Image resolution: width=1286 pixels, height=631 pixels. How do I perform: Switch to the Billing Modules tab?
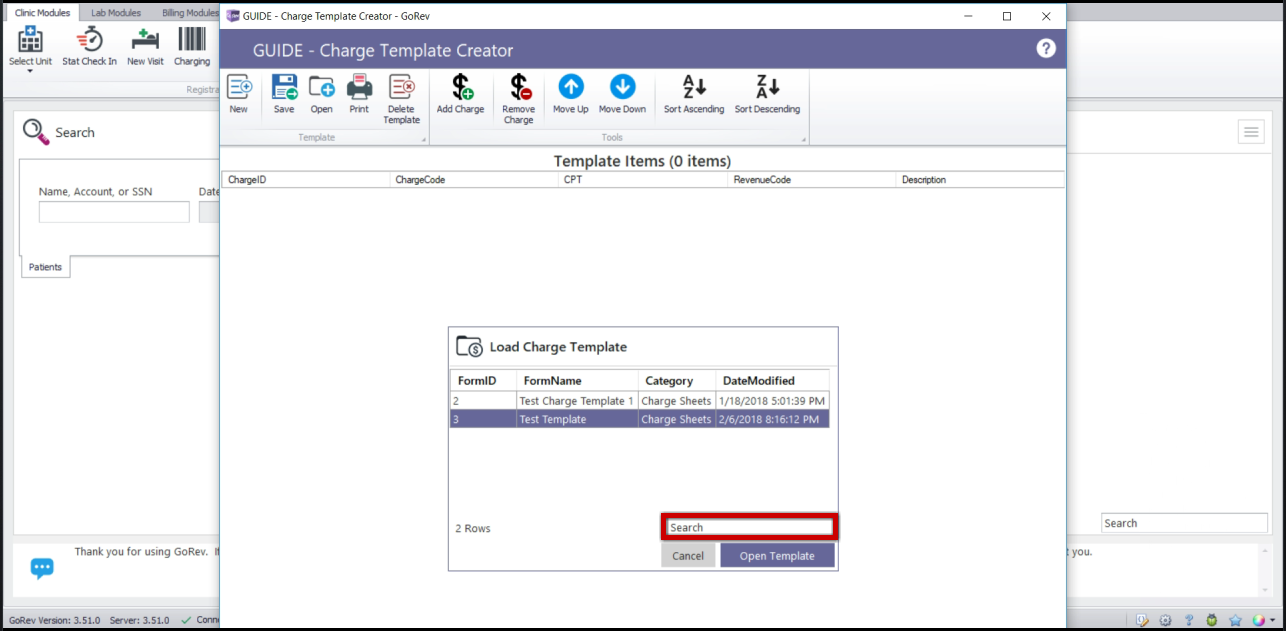click(x=190, y=13)
